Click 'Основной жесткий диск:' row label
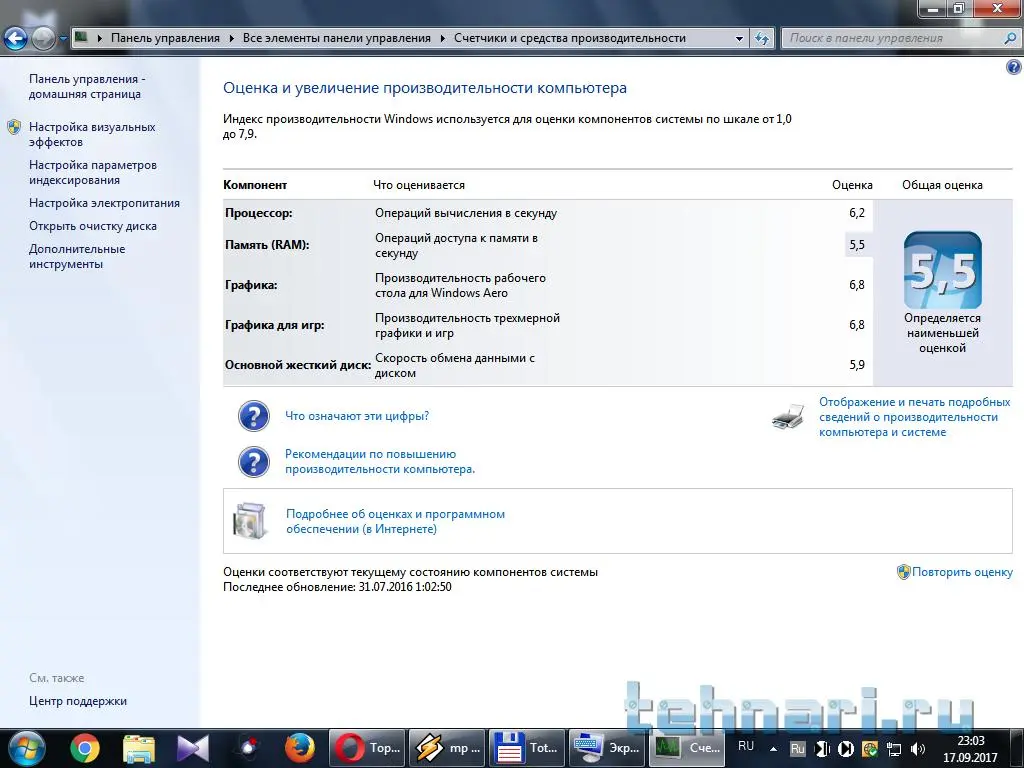 pos(298,364)
